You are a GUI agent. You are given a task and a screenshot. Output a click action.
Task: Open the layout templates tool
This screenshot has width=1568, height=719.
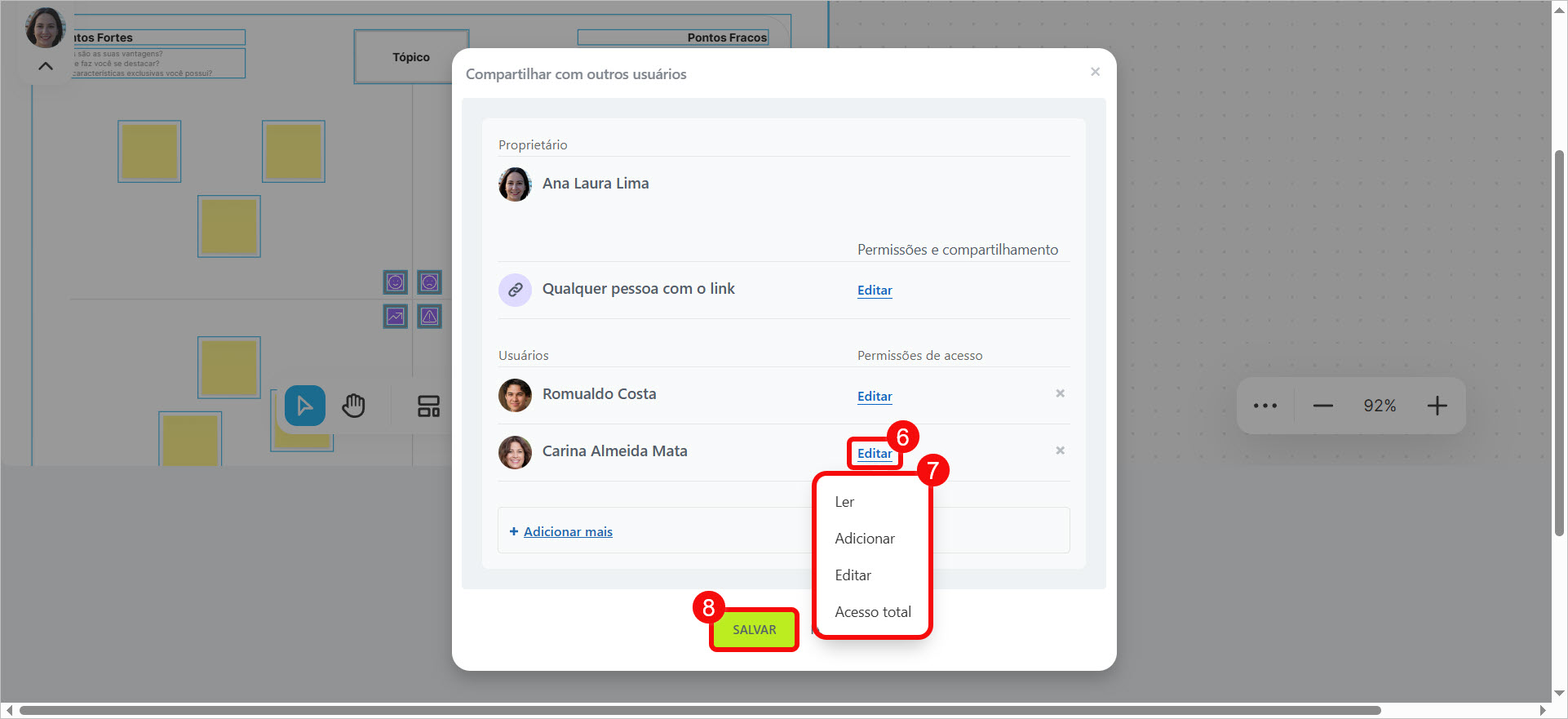pos(428,406)
